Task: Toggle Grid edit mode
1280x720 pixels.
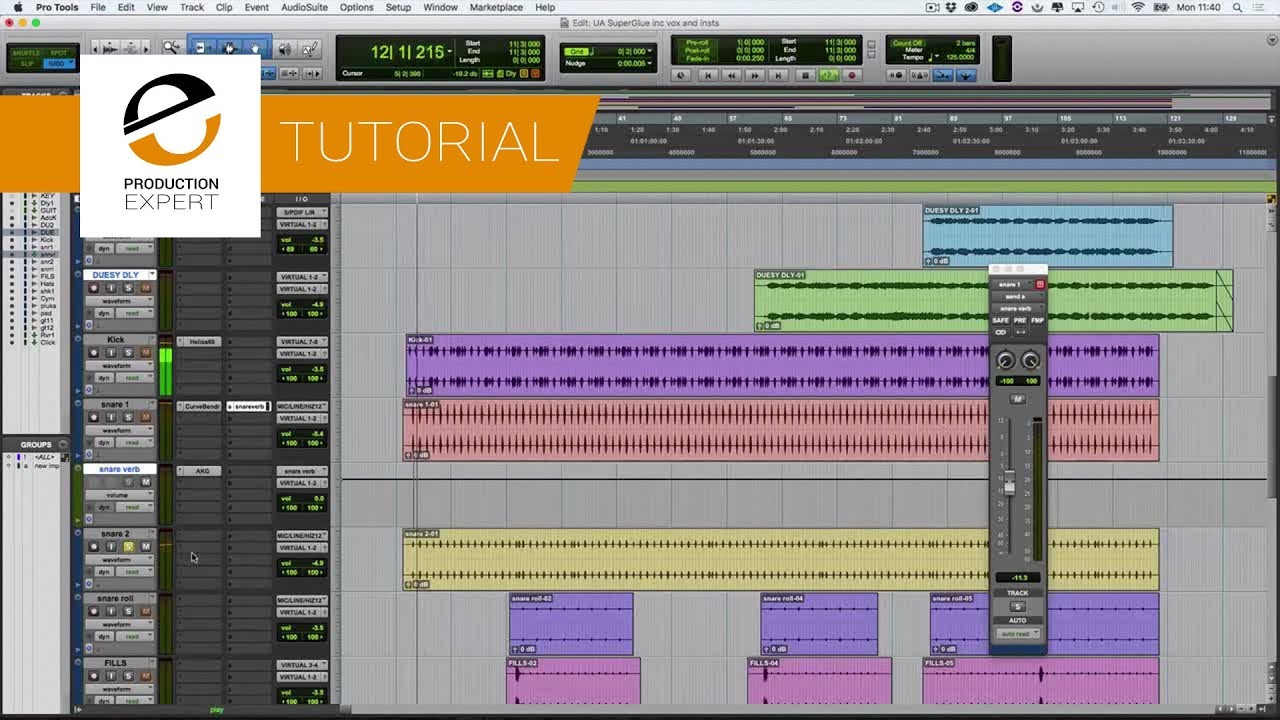Action: tap(57, 63)
